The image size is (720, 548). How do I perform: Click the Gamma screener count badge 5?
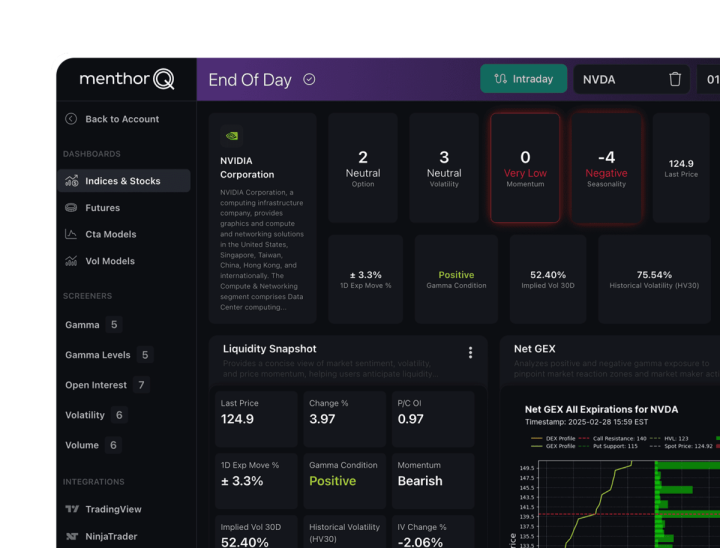point(114,325)
